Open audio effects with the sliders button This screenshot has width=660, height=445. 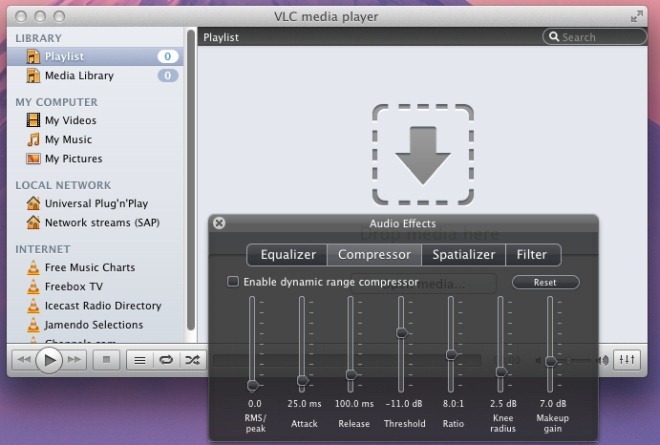tap(627, 360)
